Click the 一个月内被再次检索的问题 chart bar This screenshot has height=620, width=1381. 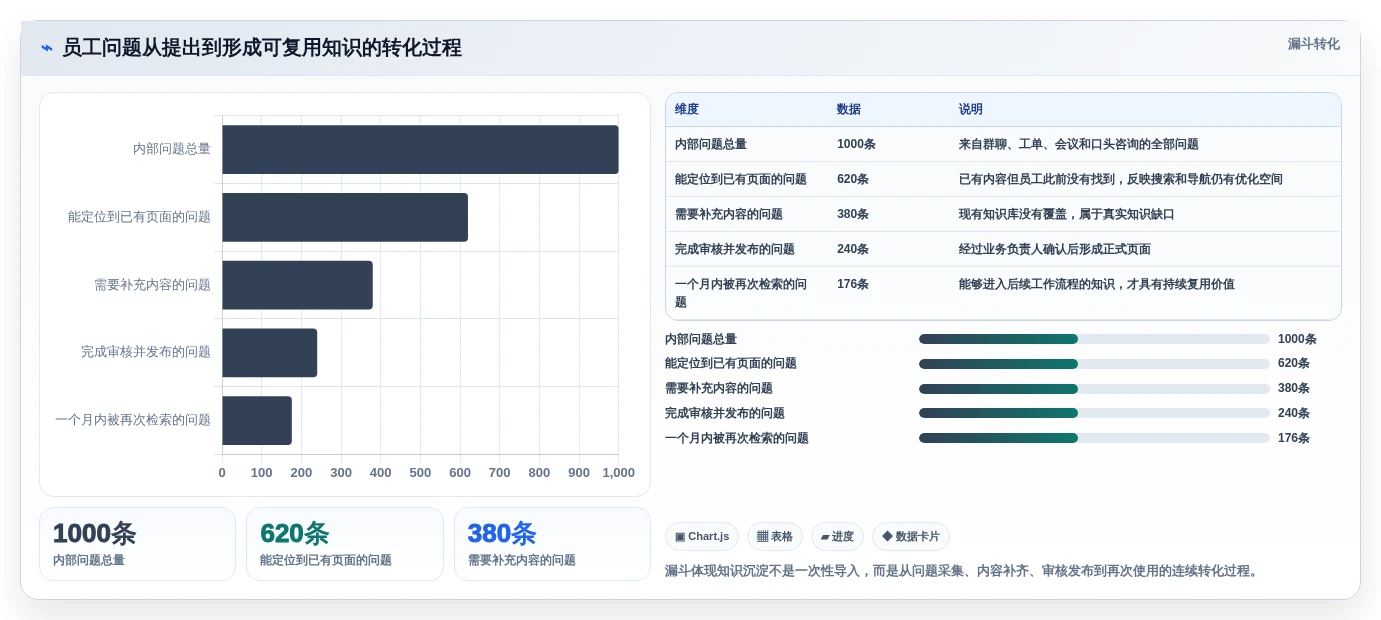[x=257, y=420]
